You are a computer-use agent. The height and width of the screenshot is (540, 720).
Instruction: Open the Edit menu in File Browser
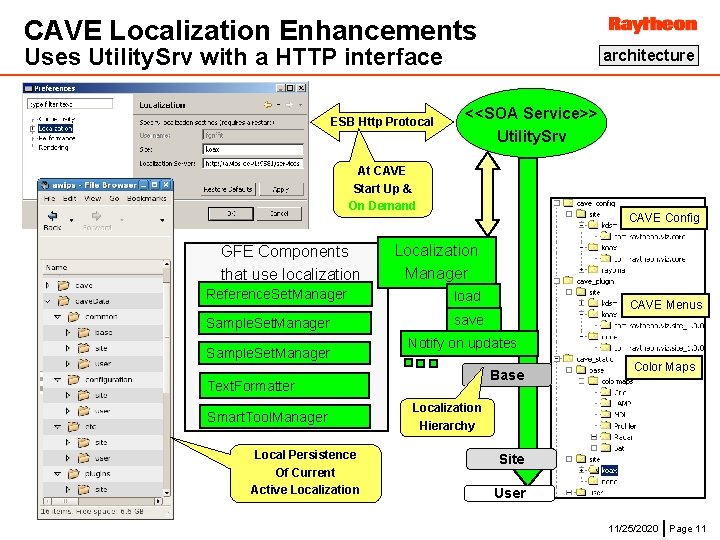tap(69, 198)
